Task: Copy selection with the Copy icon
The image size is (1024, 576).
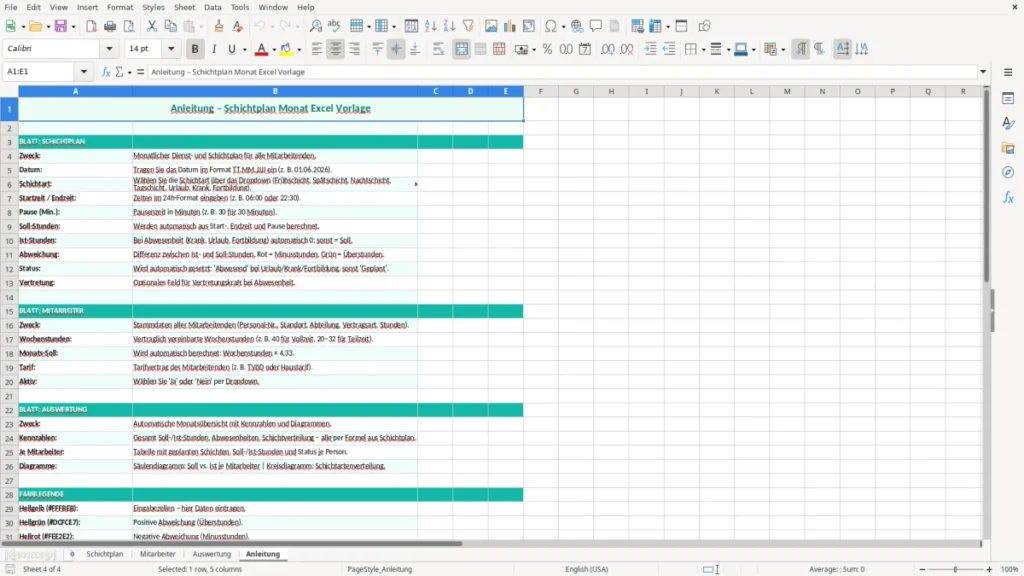Action: point(170,26)
